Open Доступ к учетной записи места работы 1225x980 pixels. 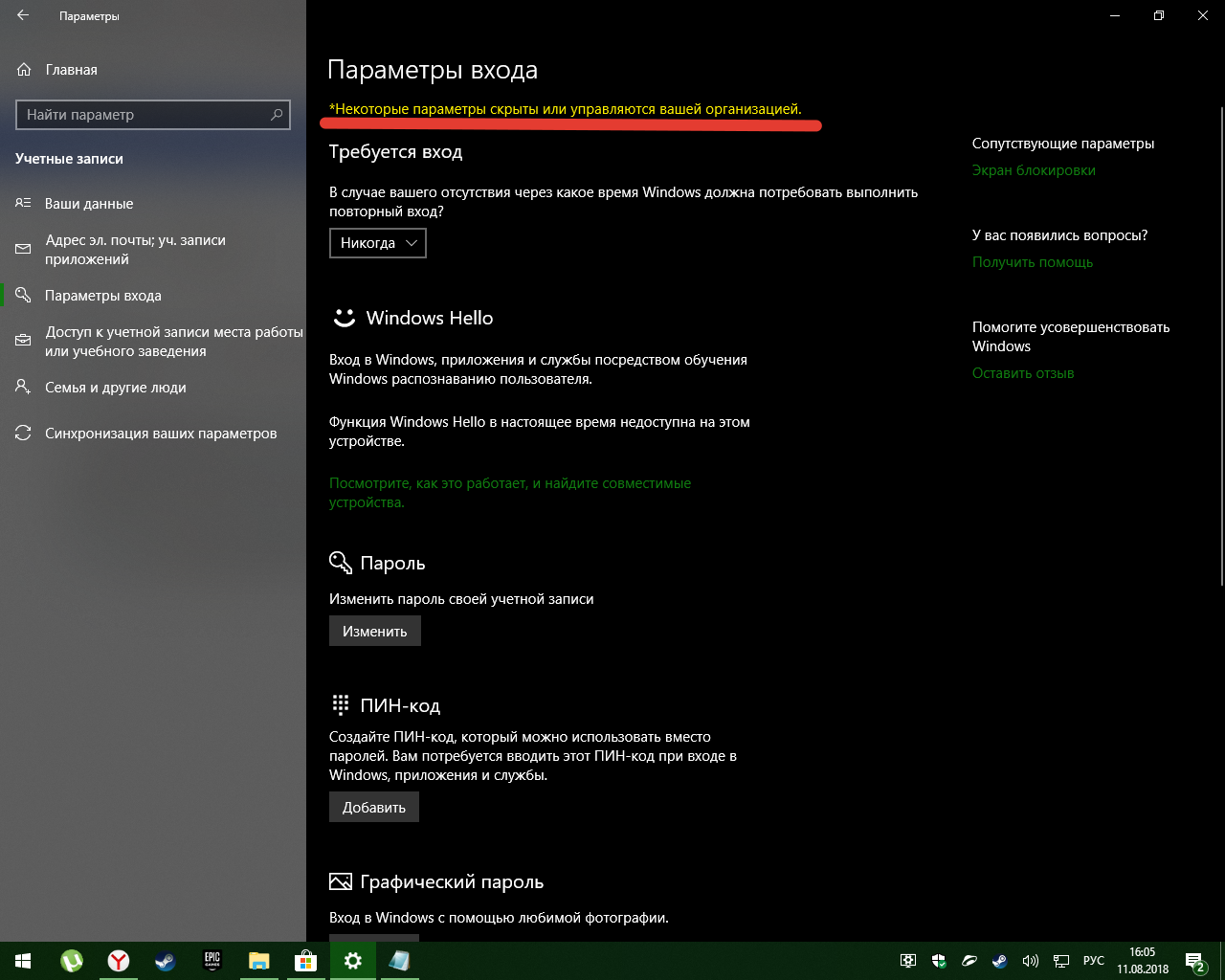[x=153, y=342]
